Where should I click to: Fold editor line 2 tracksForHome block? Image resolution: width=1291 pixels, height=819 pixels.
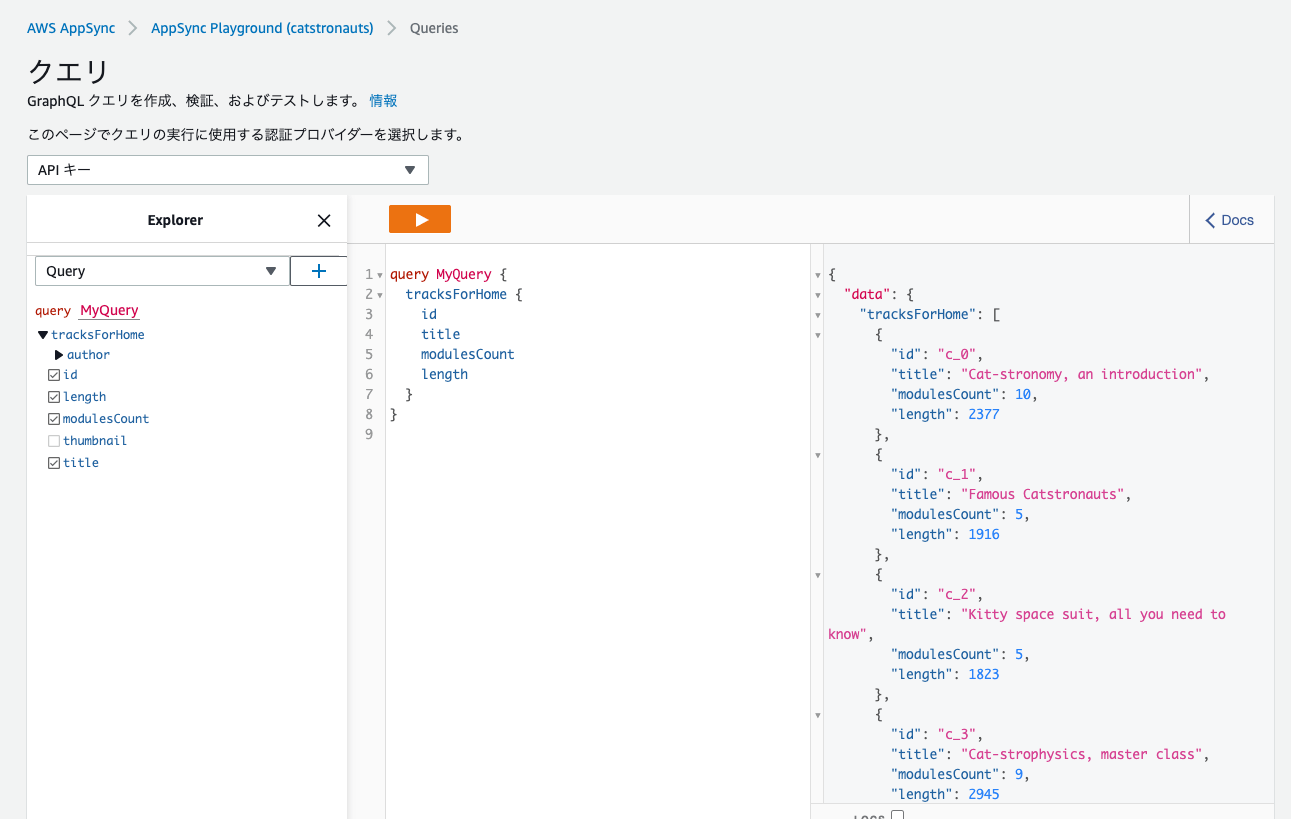pyautogui.click(x=380, y=295)
